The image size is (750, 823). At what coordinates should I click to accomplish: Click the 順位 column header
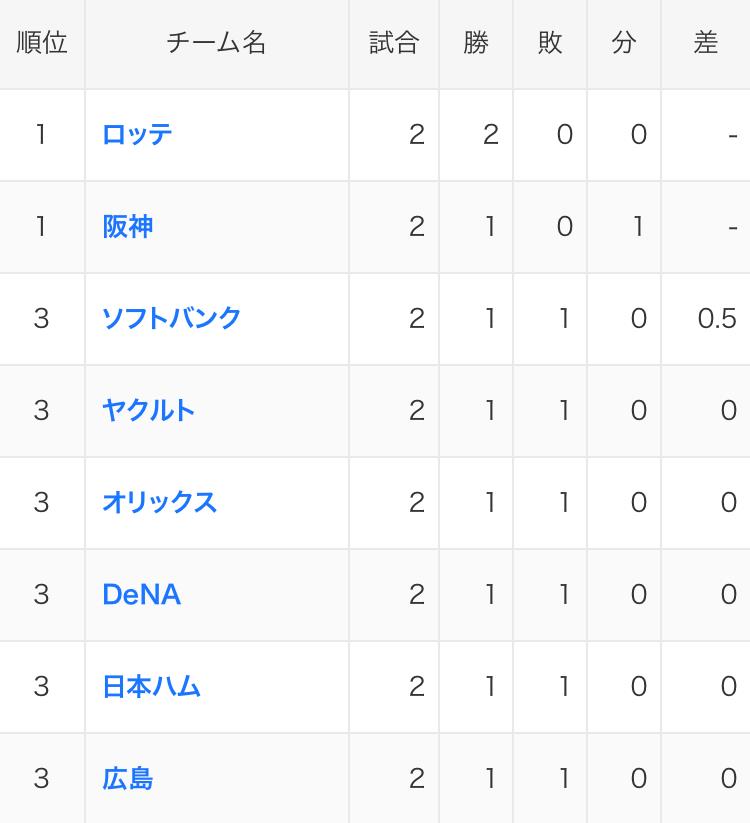pos(42,43)
